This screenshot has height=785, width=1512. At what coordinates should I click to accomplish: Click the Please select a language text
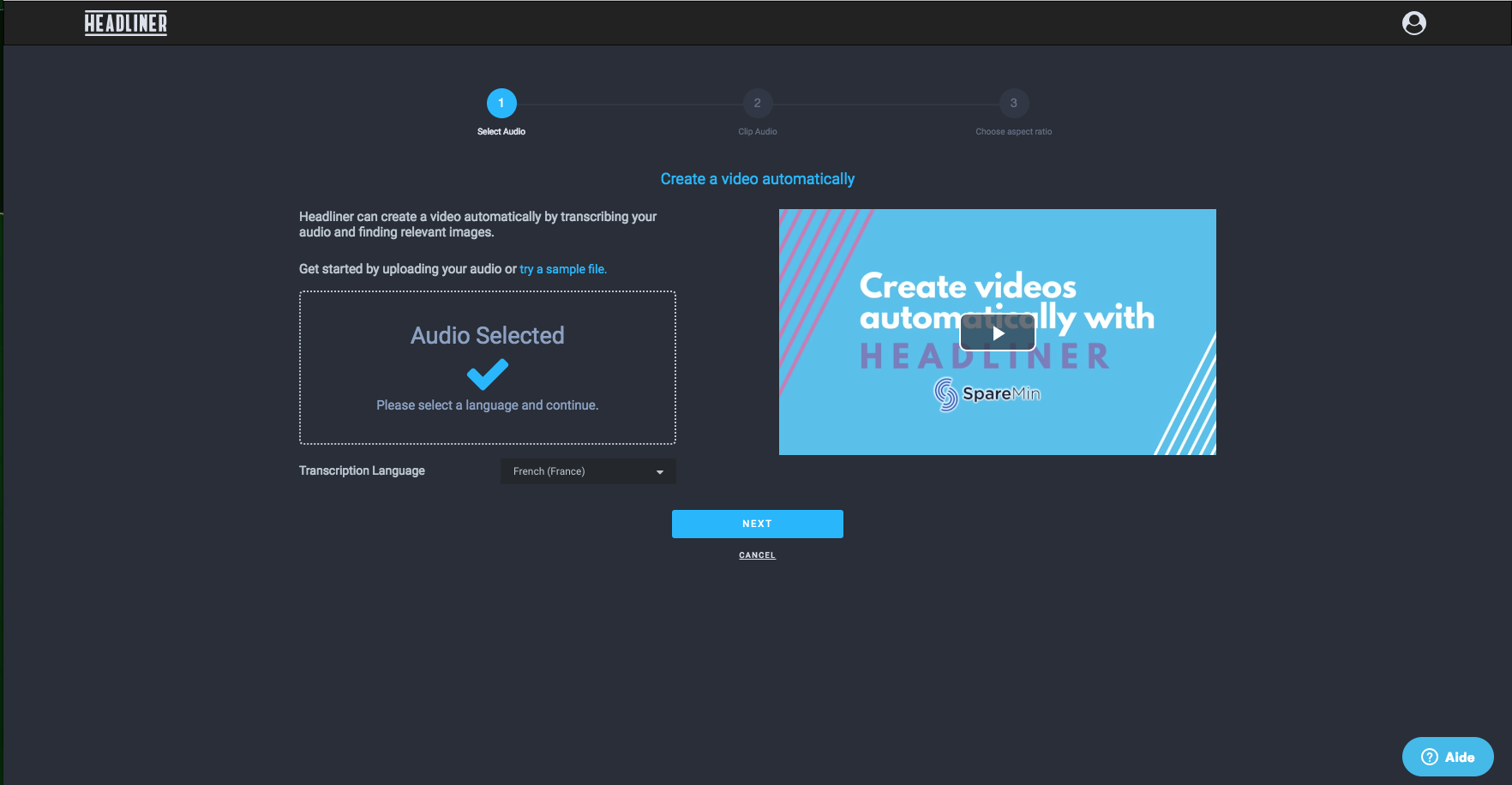tap(488, 405)
